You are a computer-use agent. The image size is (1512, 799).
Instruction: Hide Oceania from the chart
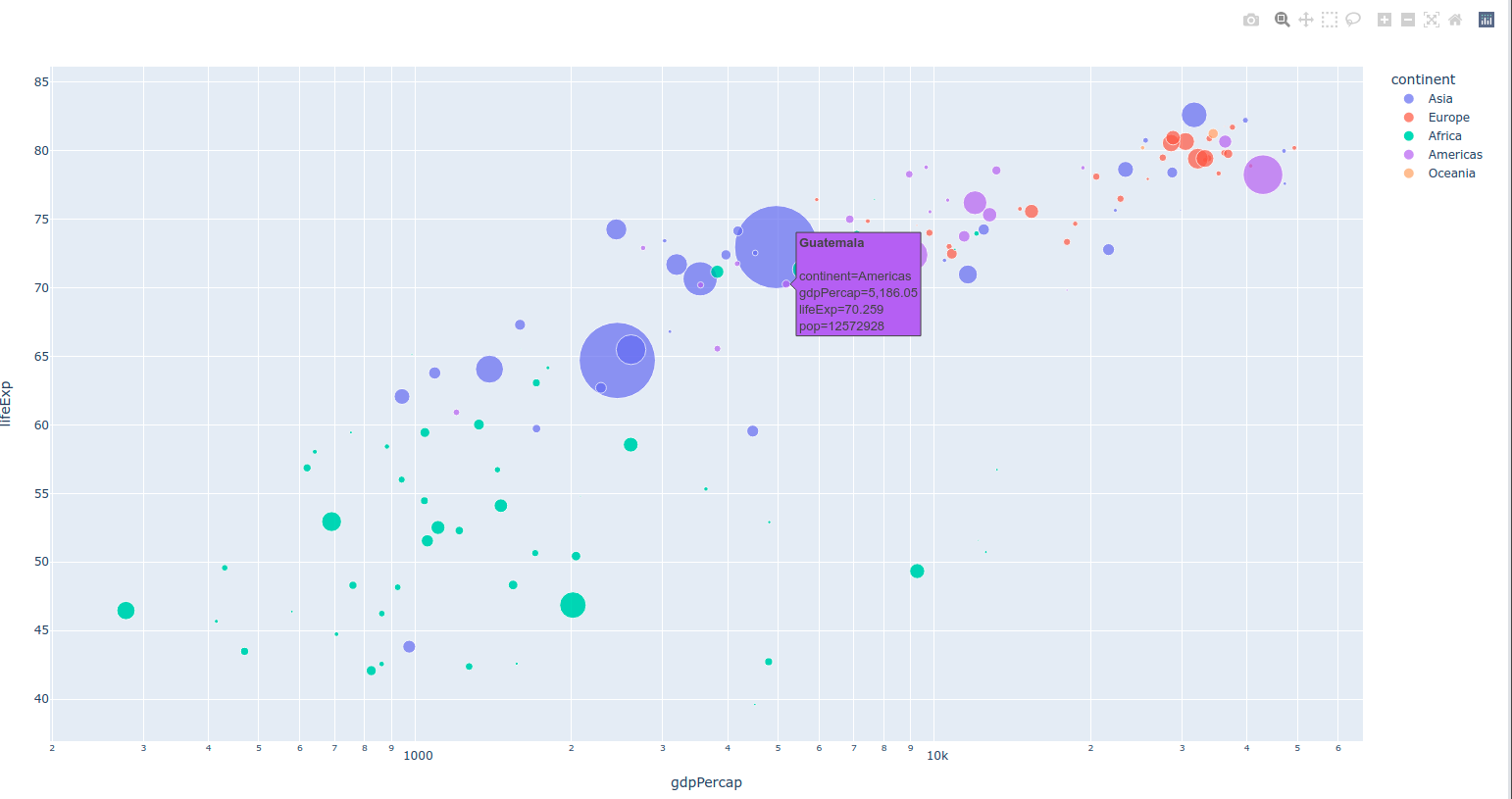pyautogui.click(x=1450, y=173)
